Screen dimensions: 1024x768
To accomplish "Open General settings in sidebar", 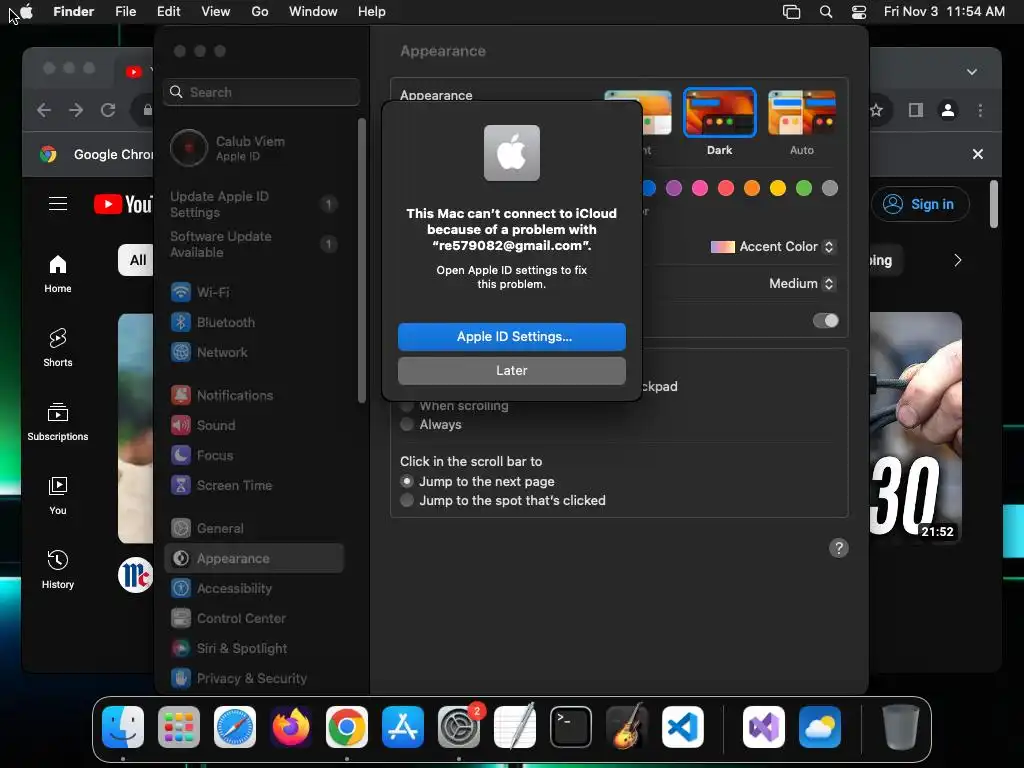I will pos(255,528).
